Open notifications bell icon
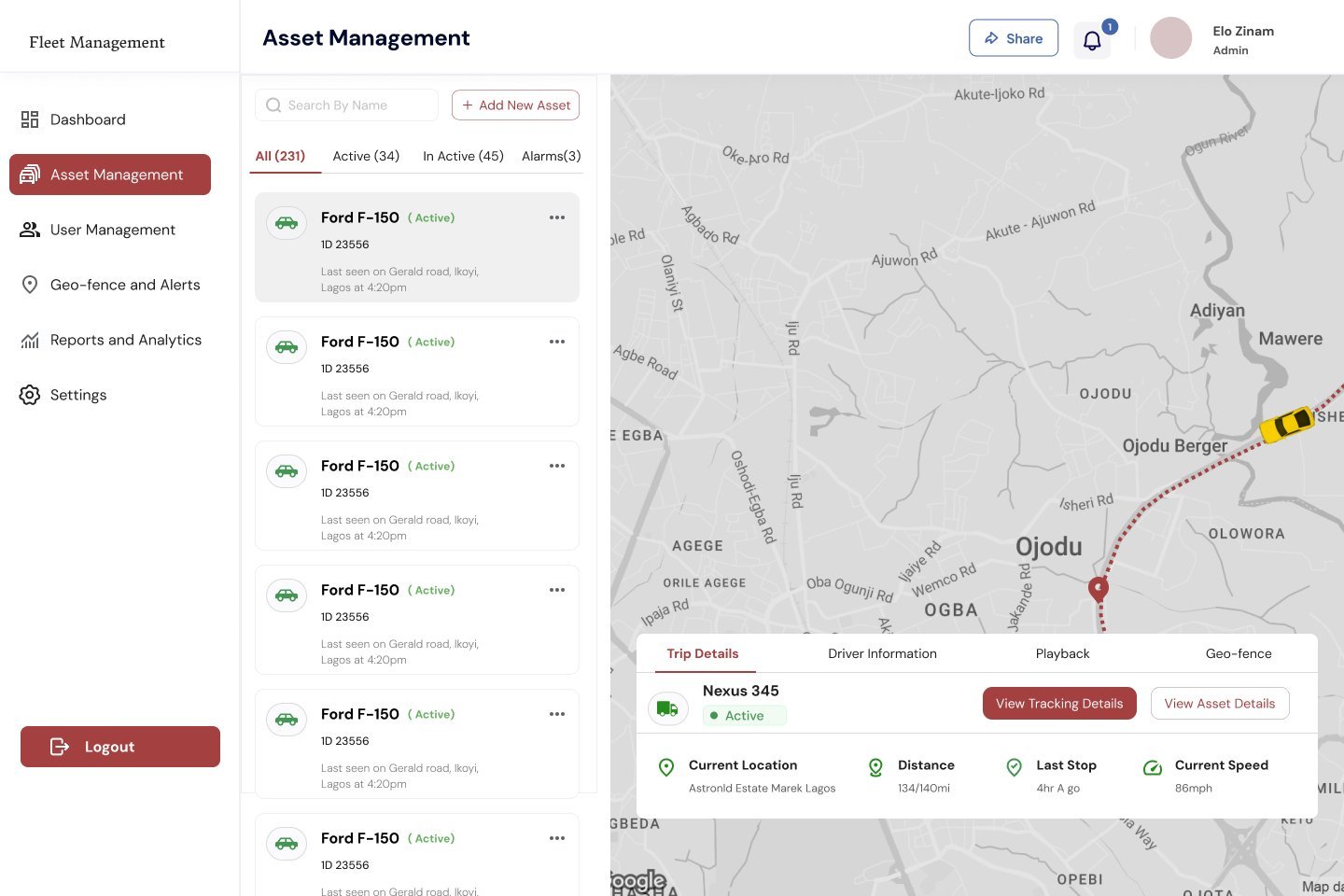The height and width of the screenshot is (896, 1344). [1092, 40]
